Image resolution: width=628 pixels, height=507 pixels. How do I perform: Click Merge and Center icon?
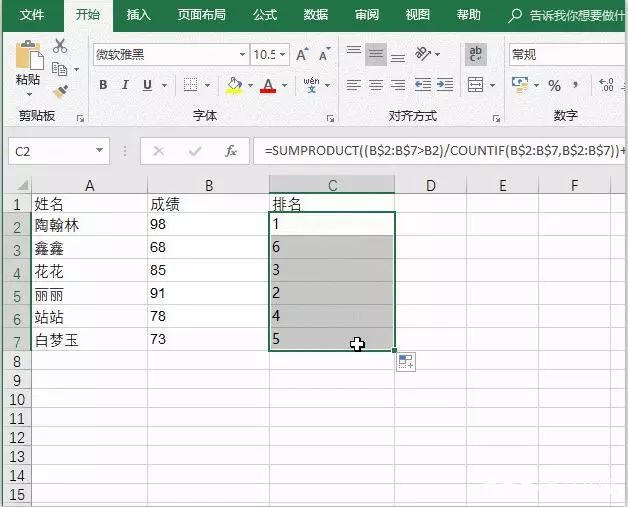pos(475,85)
